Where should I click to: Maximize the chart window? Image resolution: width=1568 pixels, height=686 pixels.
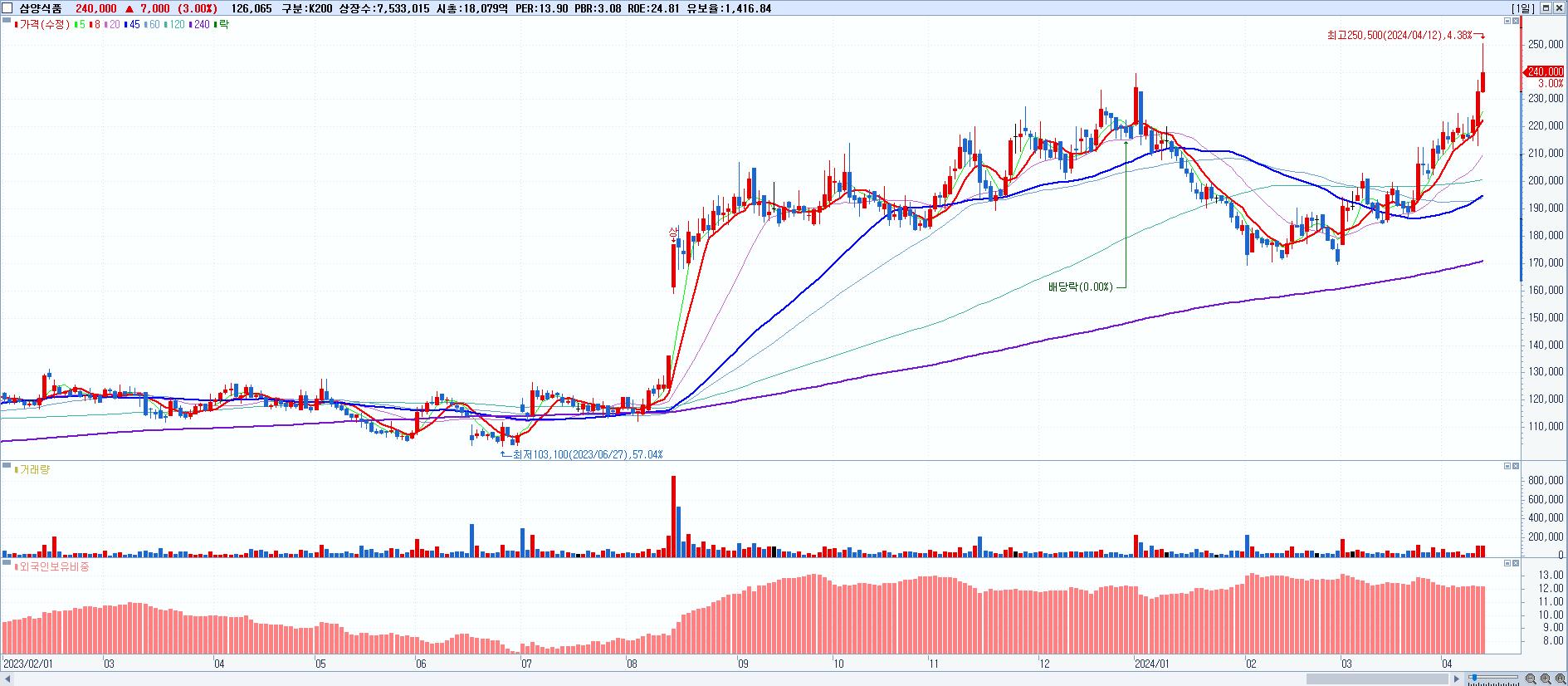(x=1546, y=8)
